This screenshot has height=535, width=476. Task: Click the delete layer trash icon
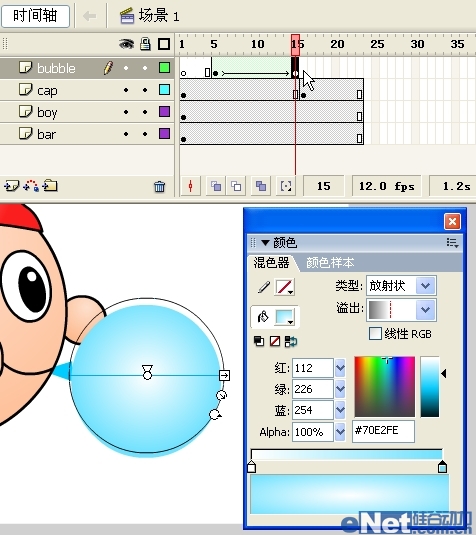(x=159, y=186)
